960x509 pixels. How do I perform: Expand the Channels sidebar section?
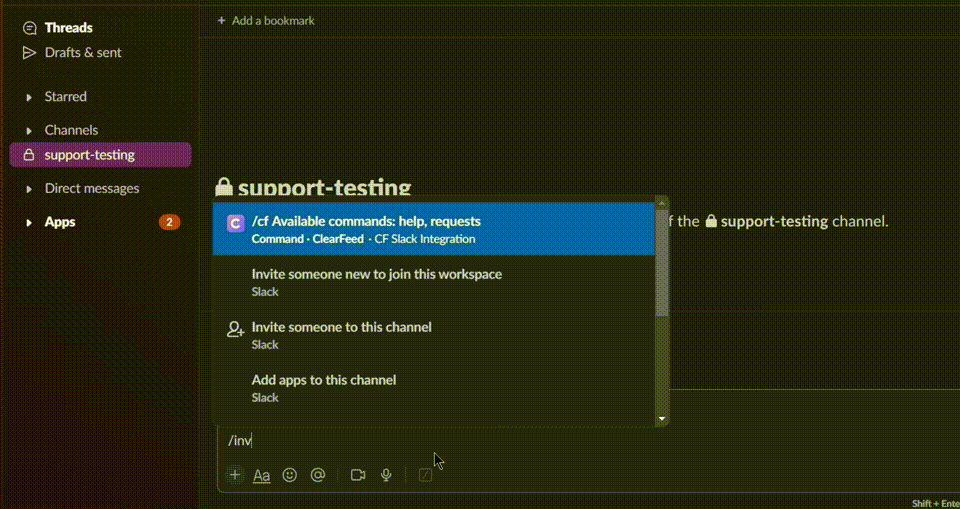[29, 130]
